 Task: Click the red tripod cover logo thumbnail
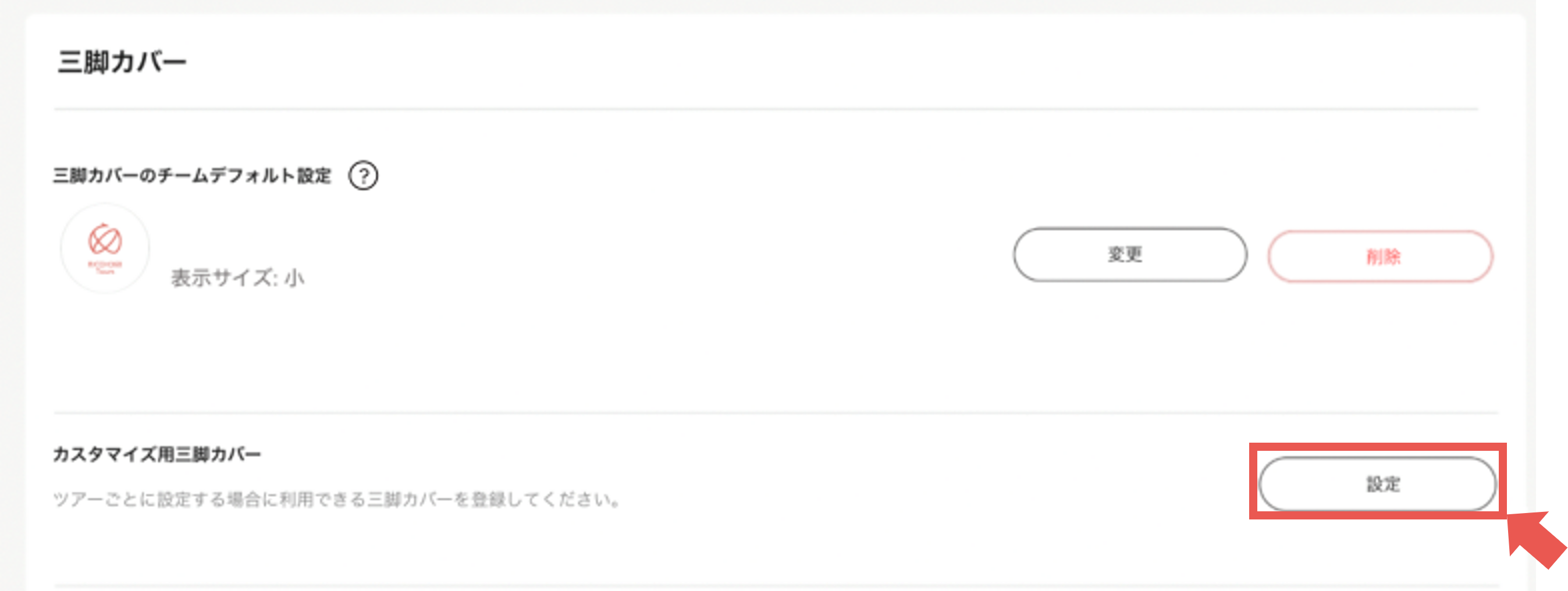pos(105,248)
